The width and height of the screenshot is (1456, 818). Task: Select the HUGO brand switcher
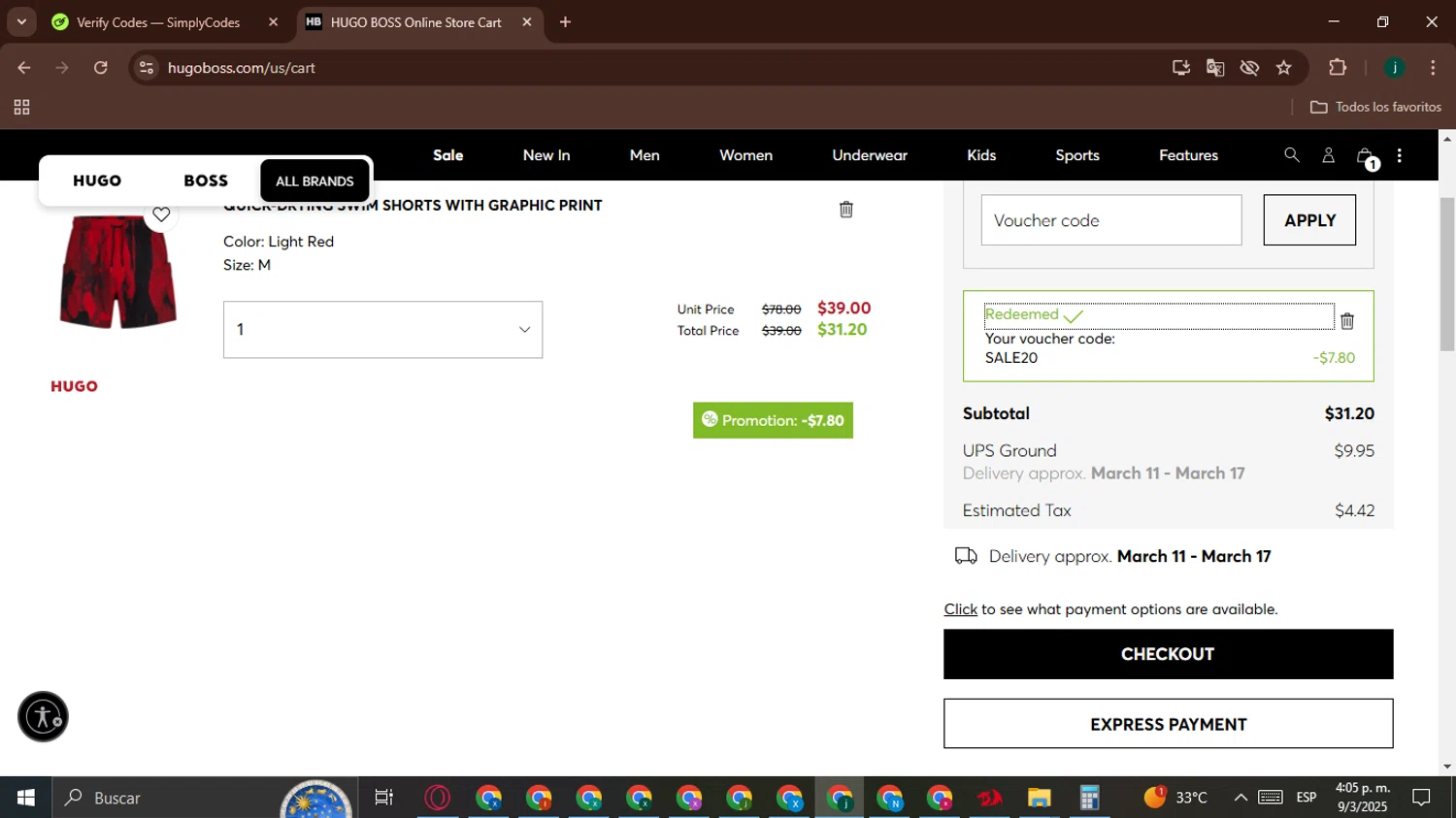(97, 181)
